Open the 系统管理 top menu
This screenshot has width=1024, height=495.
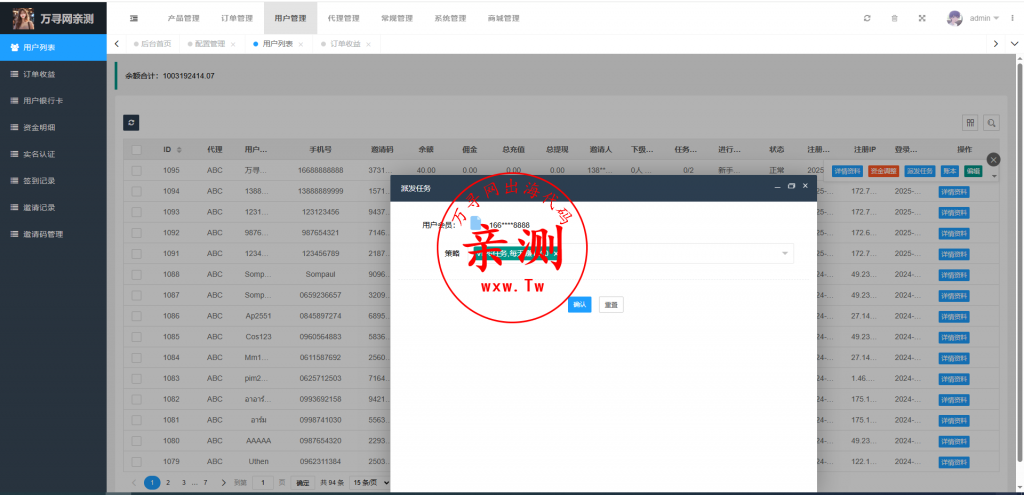tap(450, 18)
